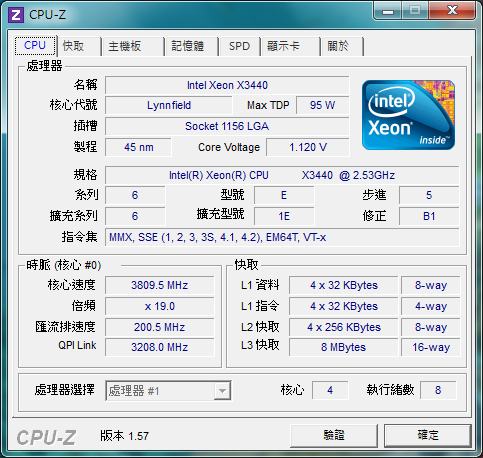Click the code name value Lynnfield
This screenshot has height=458, width=483.
click(169, 105)
